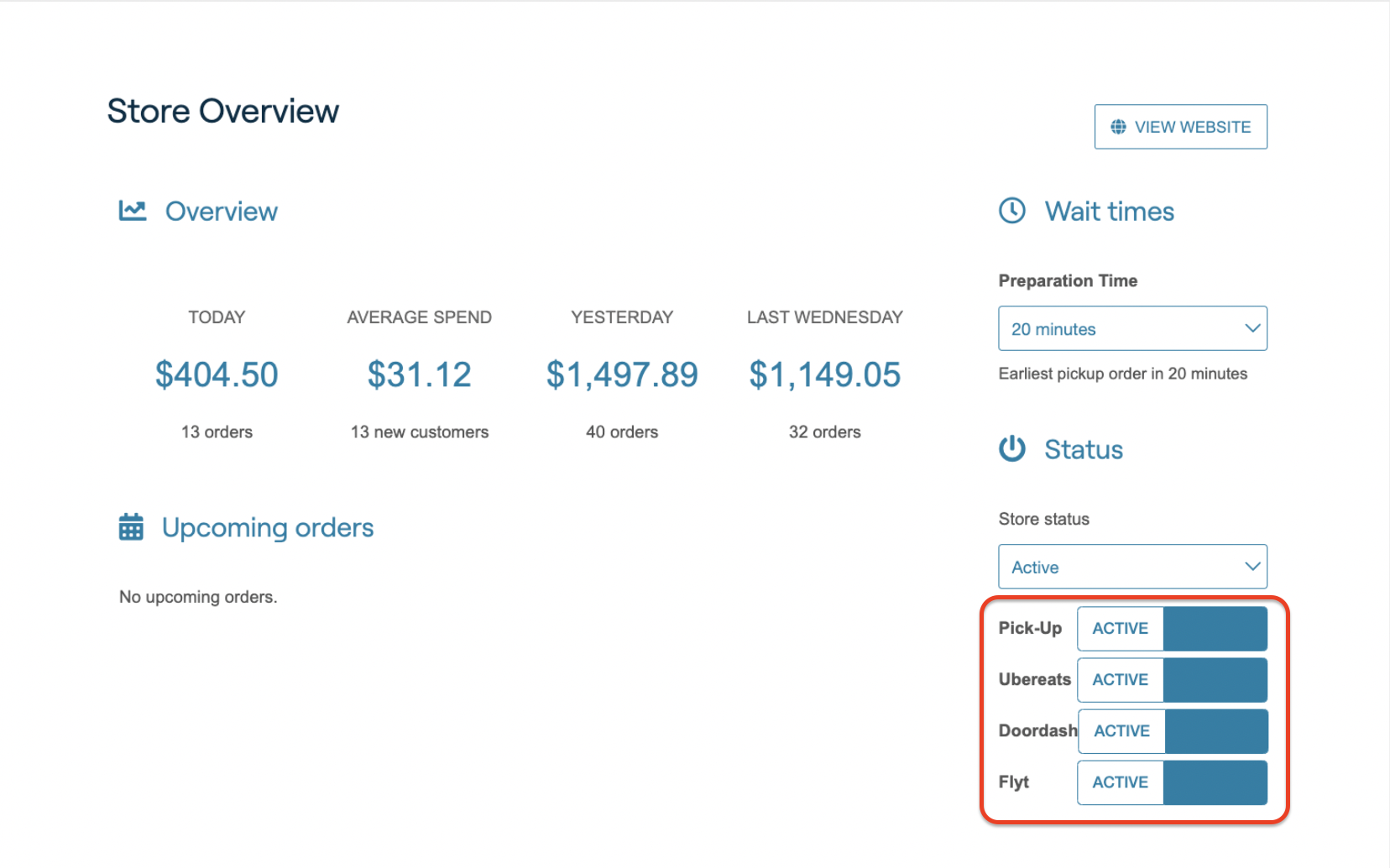Image resolution: width=1390 pixels, height=868 pixels.
Task: Toggle the Flyt status switch
Action: (x=1172, y=782)
